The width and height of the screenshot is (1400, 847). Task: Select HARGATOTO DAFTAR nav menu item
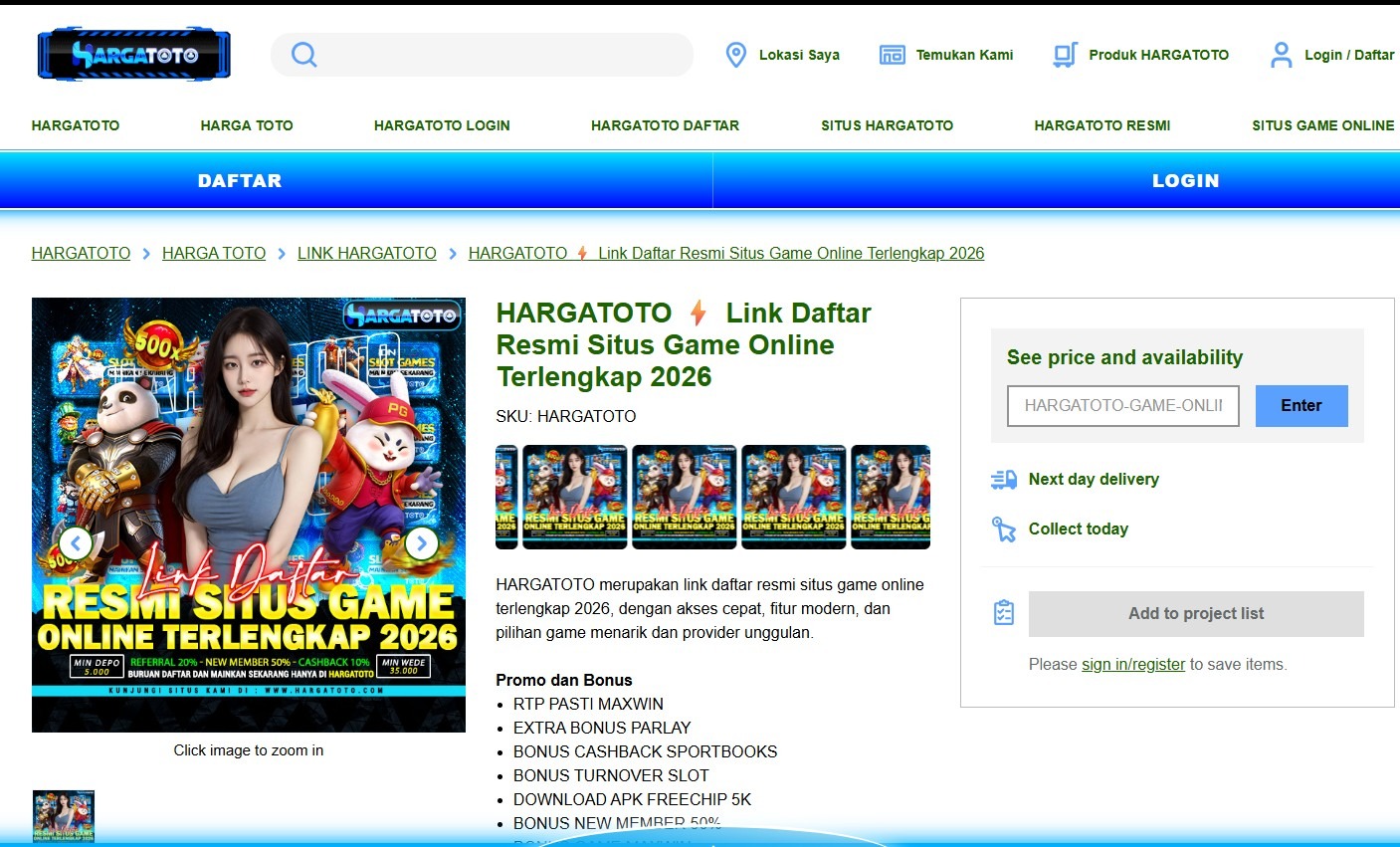[665, 125]
